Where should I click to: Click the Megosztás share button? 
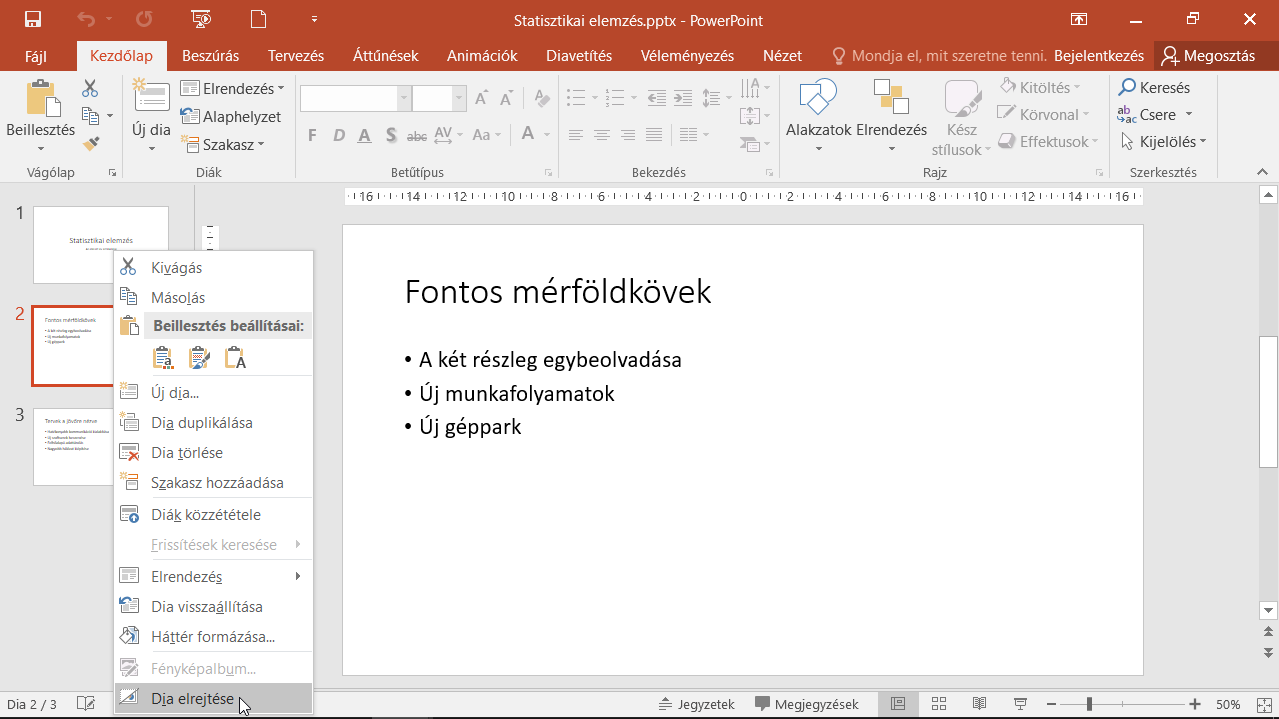pyautogui.click(x=1208, y=56)
